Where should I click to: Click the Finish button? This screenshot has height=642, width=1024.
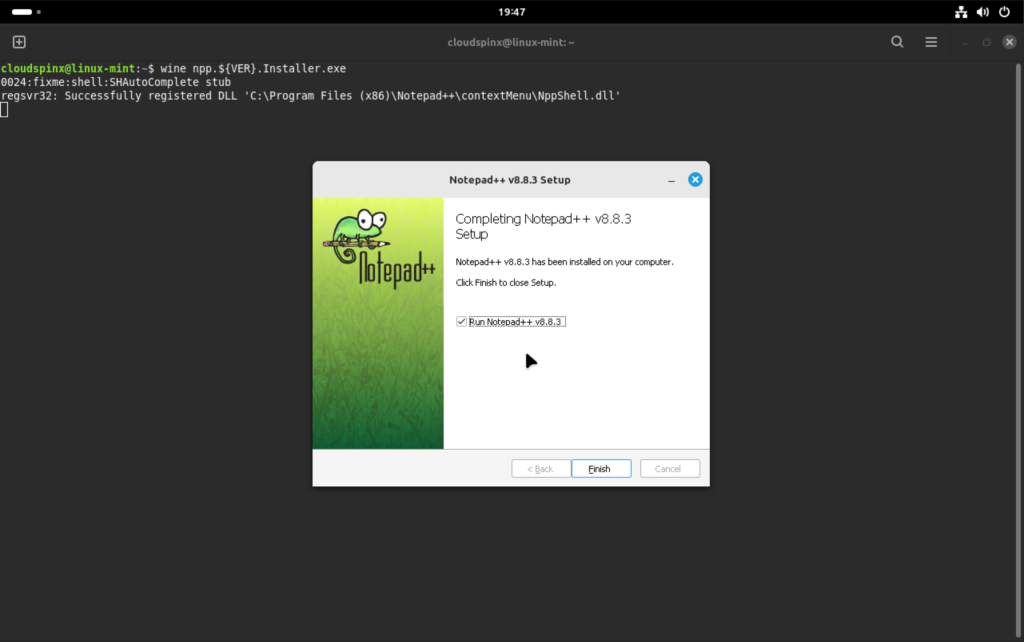[601, 468]
